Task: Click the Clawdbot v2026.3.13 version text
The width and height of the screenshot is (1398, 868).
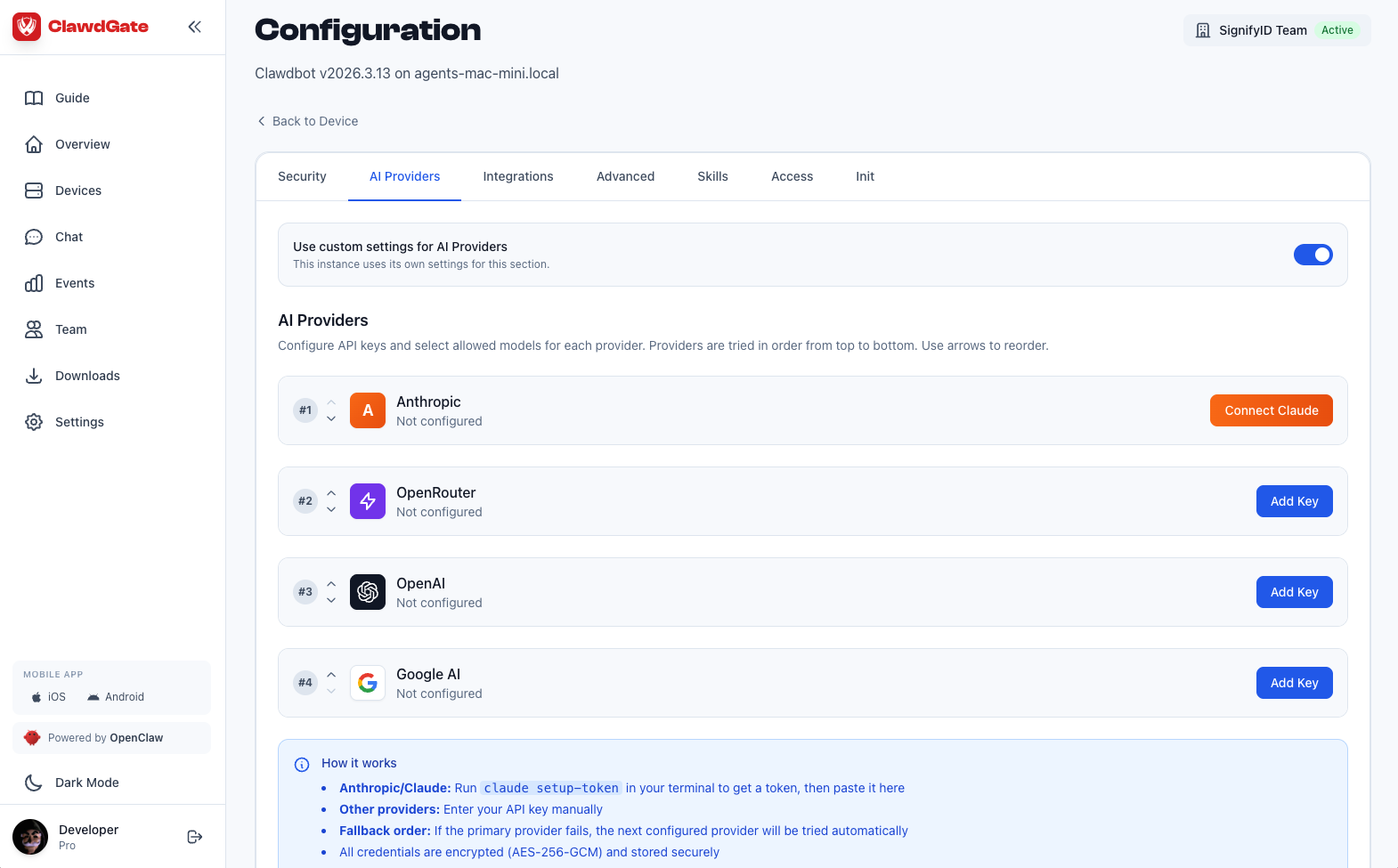Action: (x=407, y=73)
